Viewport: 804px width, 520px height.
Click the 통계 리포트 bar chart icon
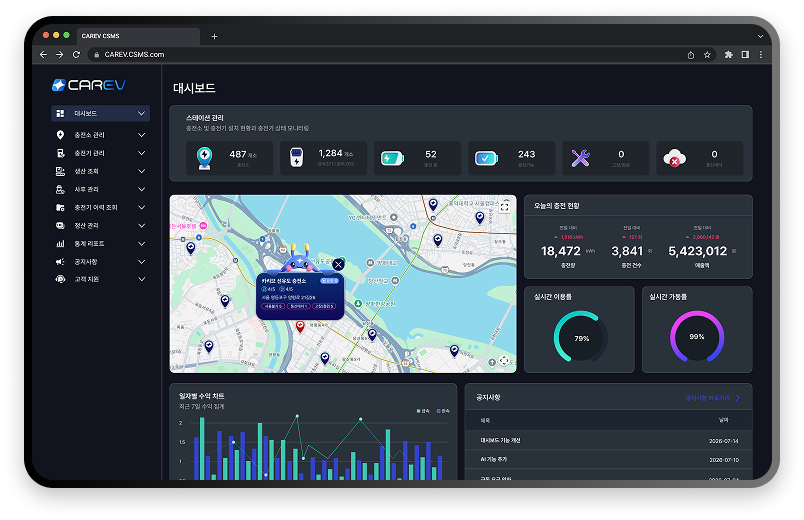[x=60, y=244]
